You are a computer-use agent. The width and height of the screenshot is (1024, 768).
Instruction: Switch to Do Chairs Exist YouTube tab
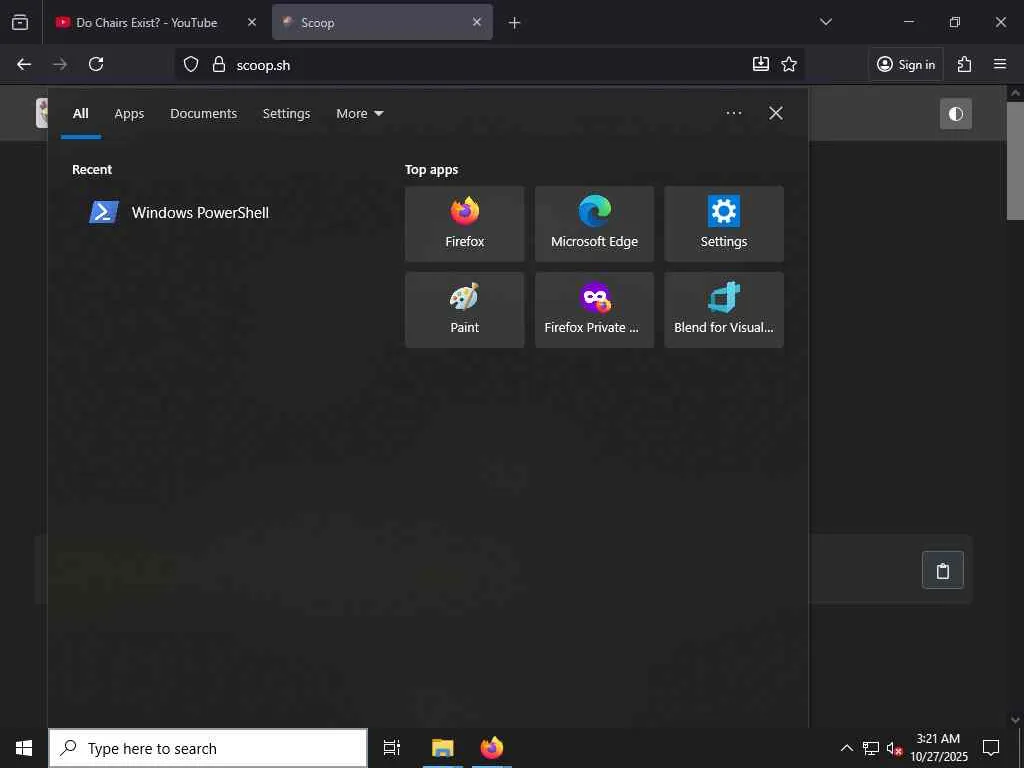[146, 22]
